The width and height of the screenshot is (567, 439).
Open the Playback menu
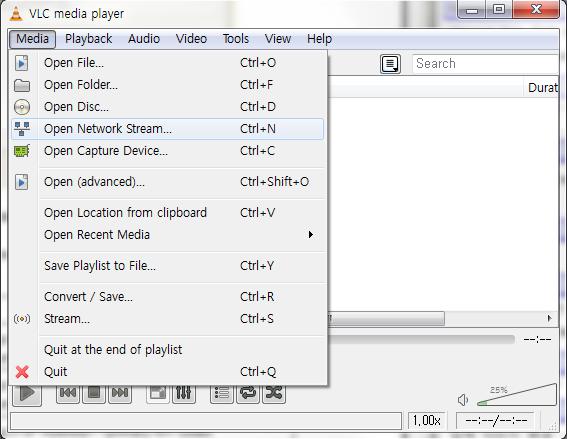click(x=89, y=39)
